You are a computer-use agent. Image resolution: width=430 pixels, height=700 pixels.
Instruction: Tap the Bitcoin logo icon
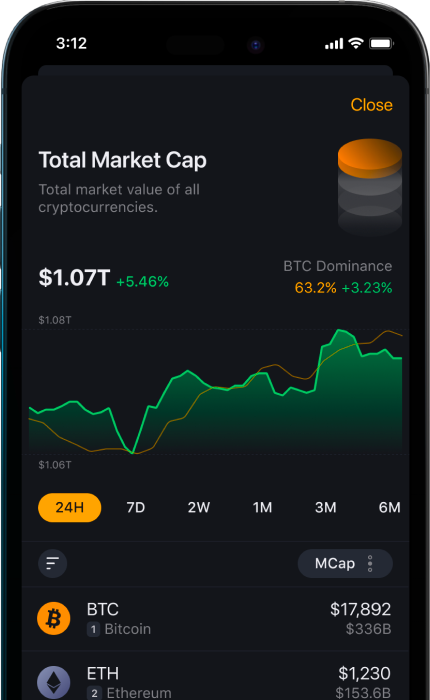[x=54, y=618]
